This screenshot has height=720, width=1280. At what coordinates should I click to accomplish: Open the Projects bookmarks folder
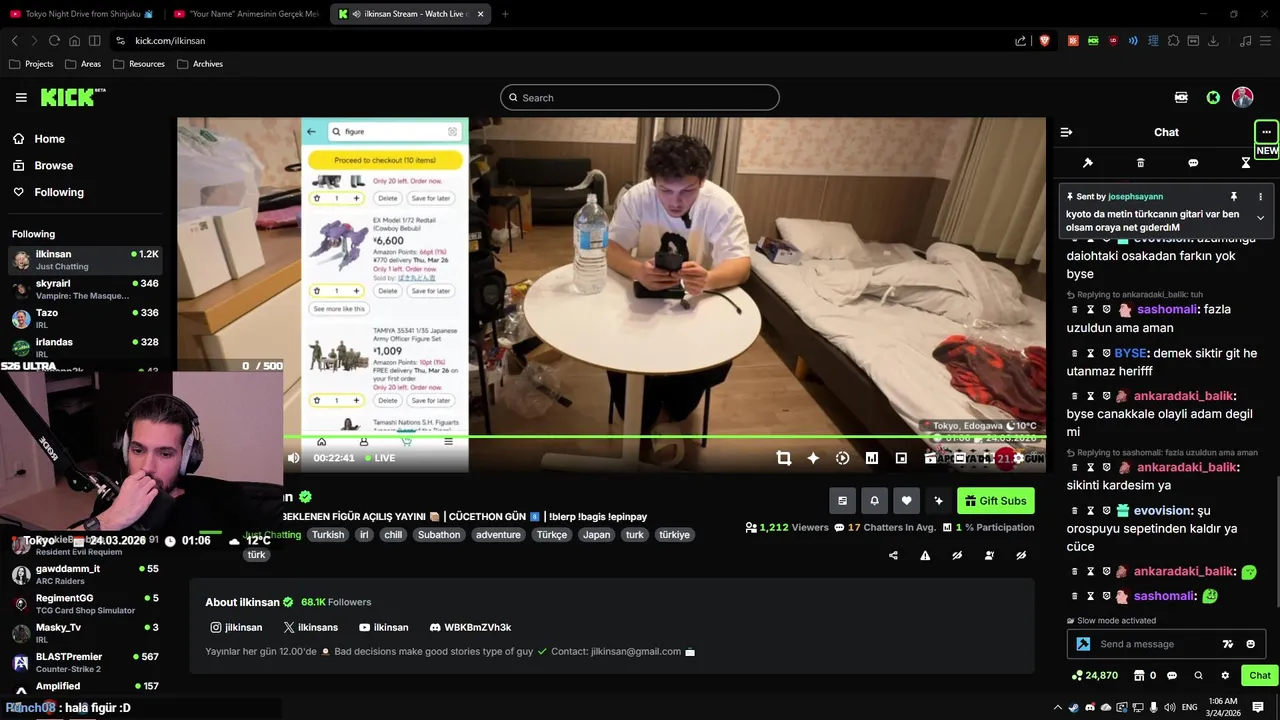[x=31, y=64]
